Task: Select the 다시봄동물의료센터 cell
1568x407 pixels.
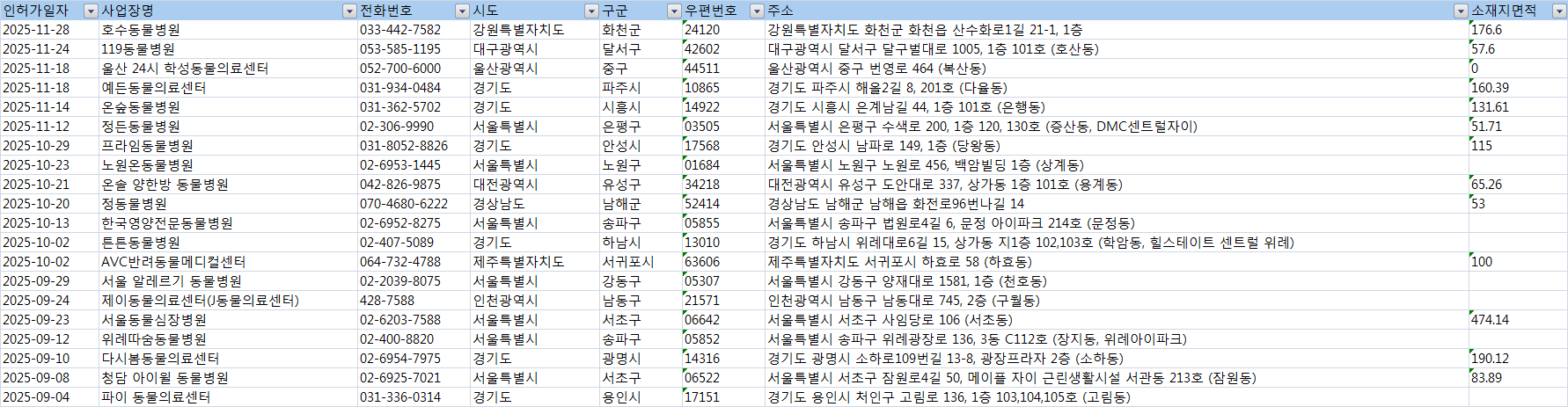Action: tap(228, 359)
